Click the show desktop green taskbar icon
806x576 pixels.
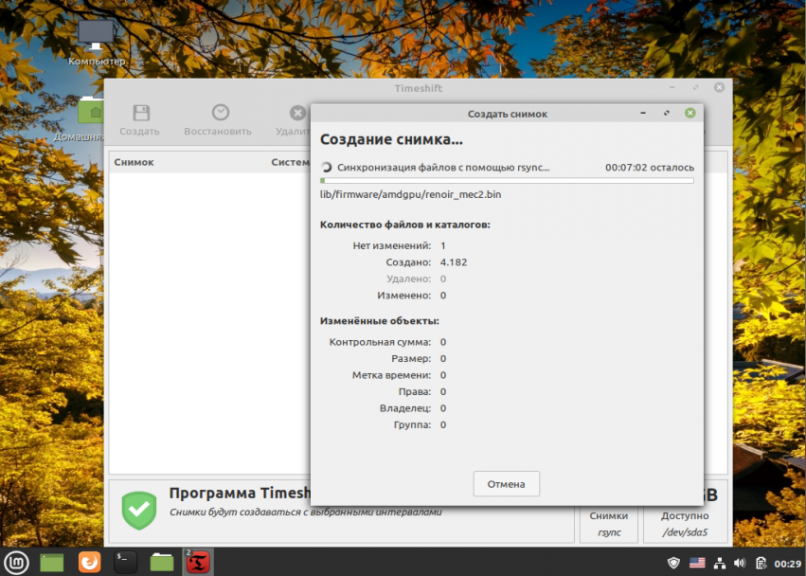pyautogui.click(x=52, y=562)
